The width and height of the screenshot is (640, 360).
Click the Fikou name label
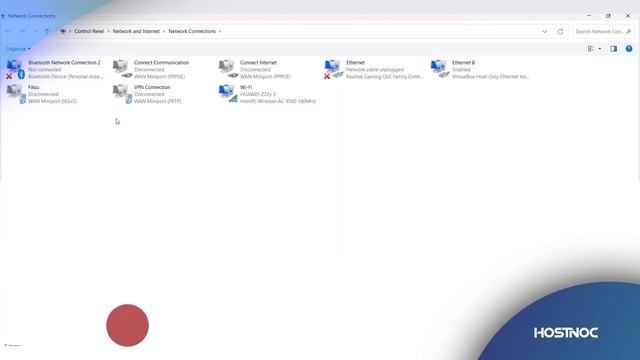[33, 87]
